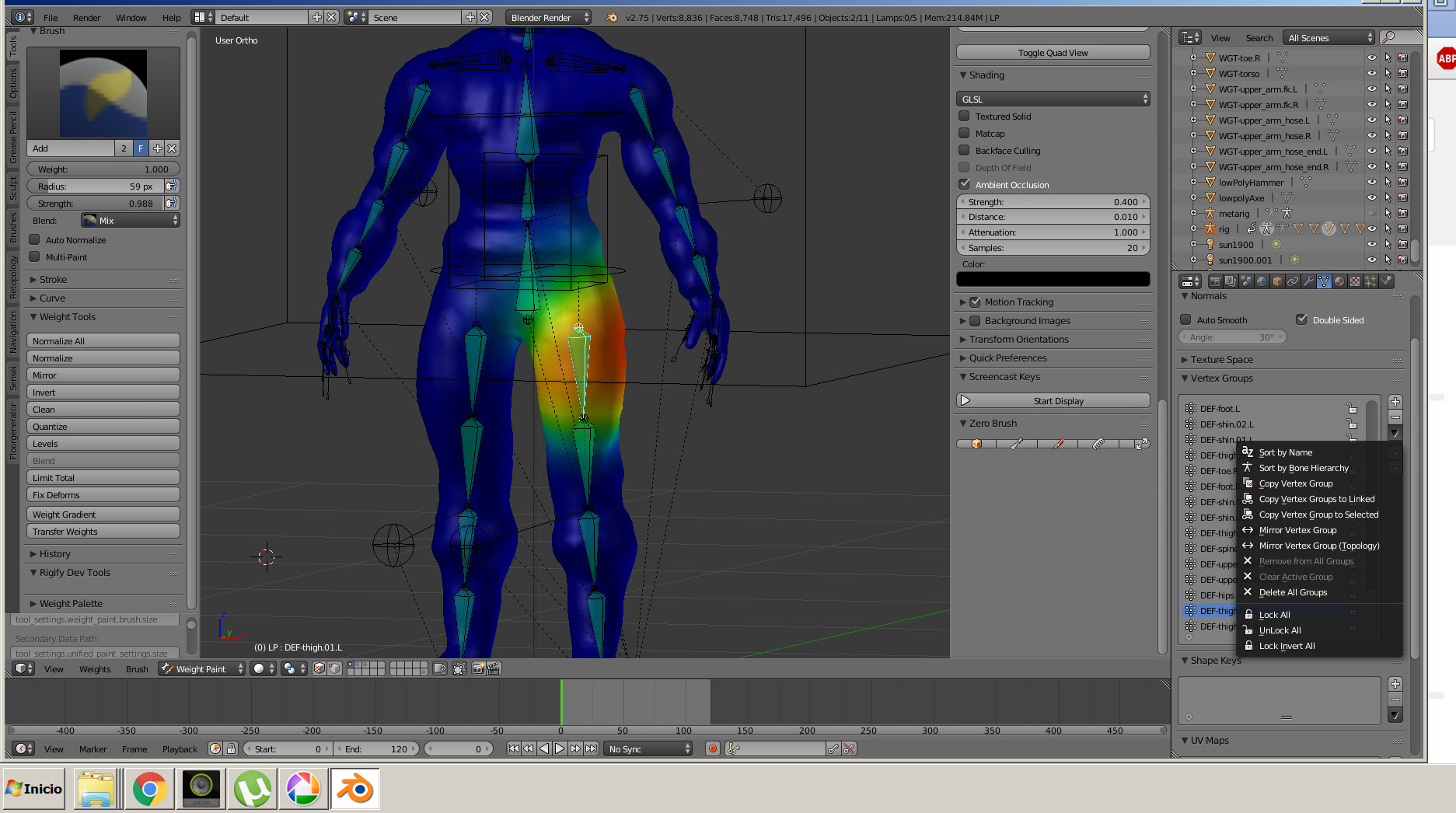1456x813 pixels.
Task: Click the Normalize All button
Action: coord(103,341)
